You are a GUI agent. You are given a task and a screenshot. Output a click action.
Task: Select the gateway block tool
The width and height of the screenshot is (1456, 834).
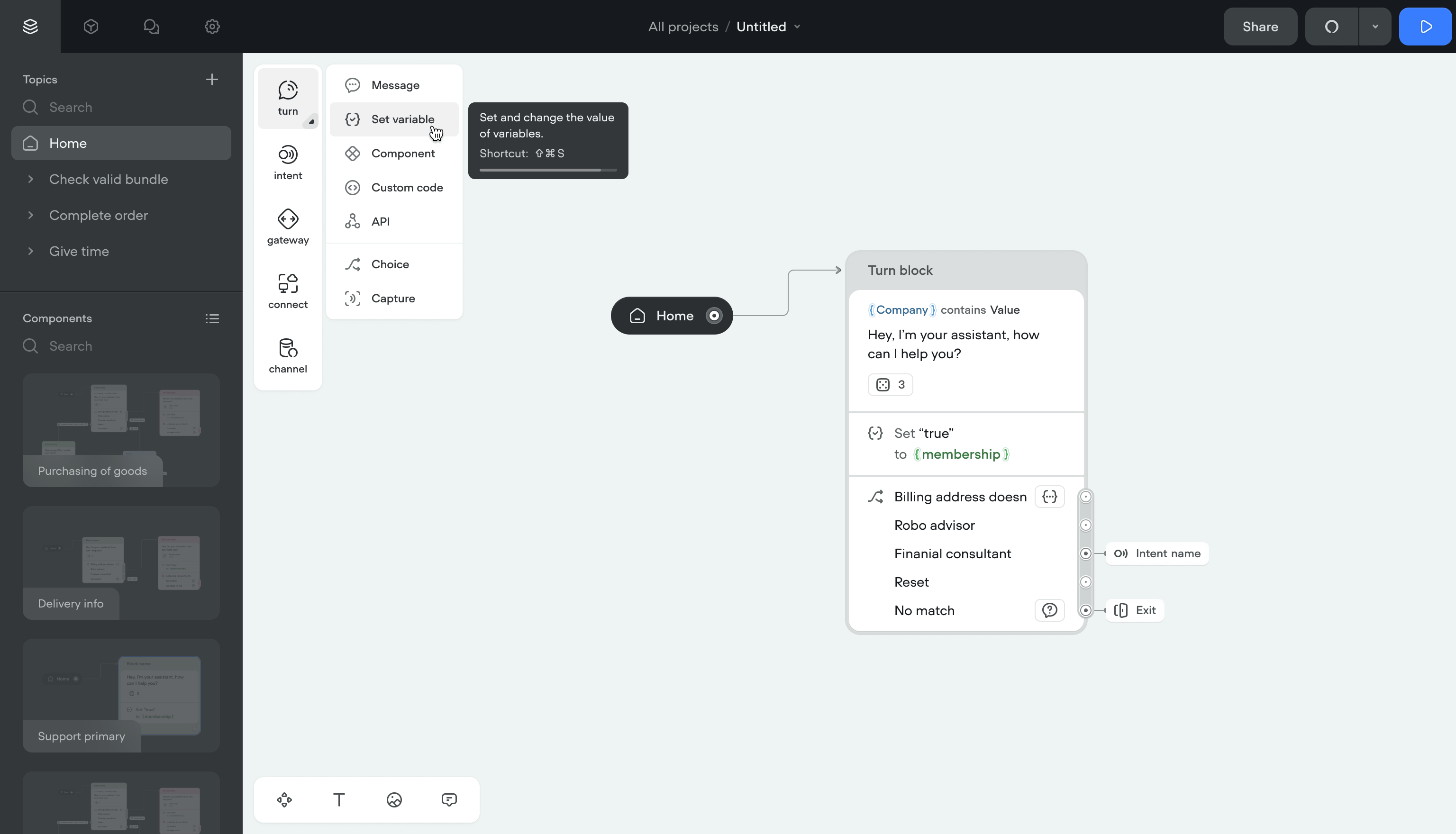(288, 227)
